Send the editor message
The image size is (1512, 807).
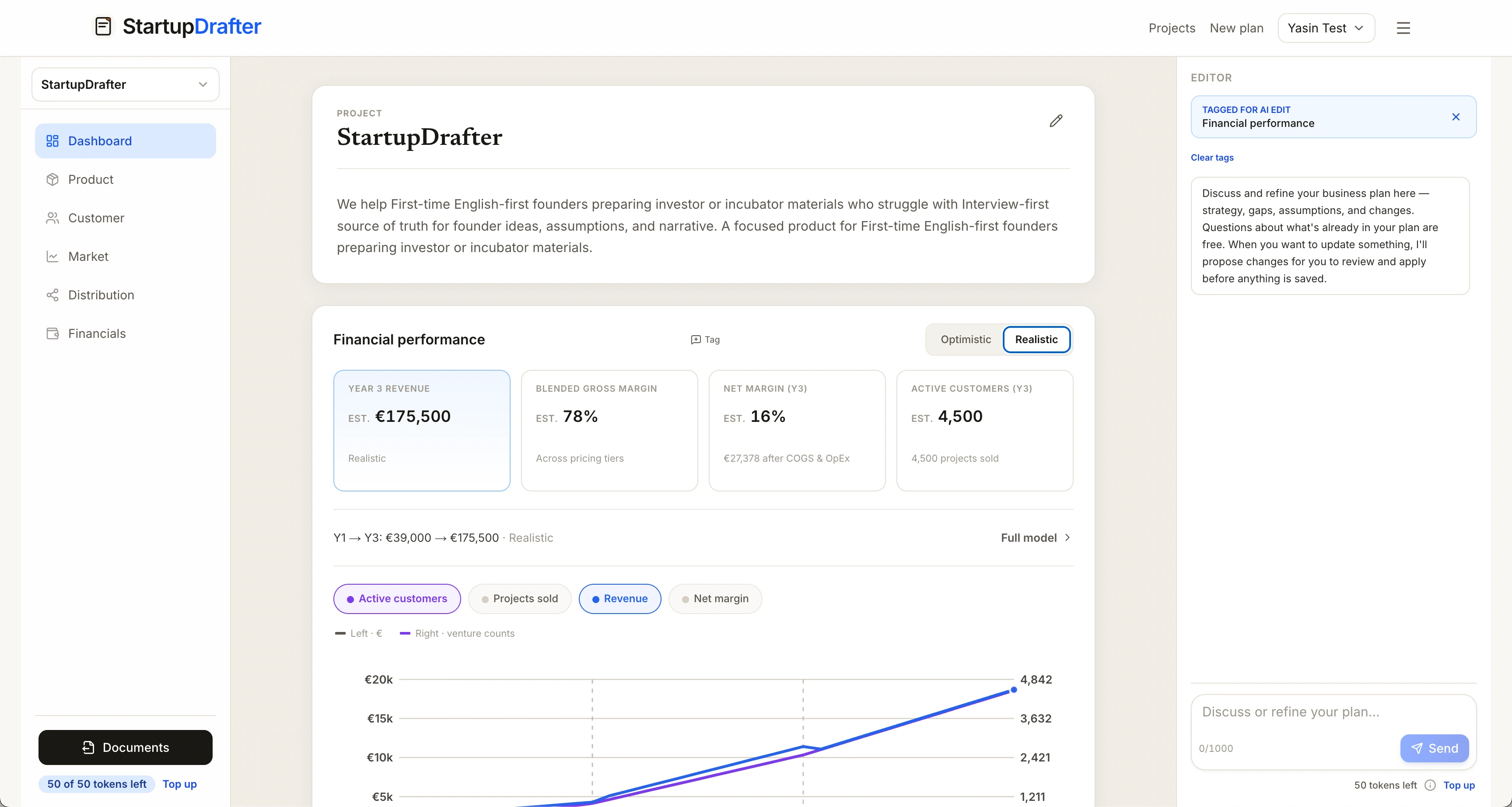(1434, 748)
